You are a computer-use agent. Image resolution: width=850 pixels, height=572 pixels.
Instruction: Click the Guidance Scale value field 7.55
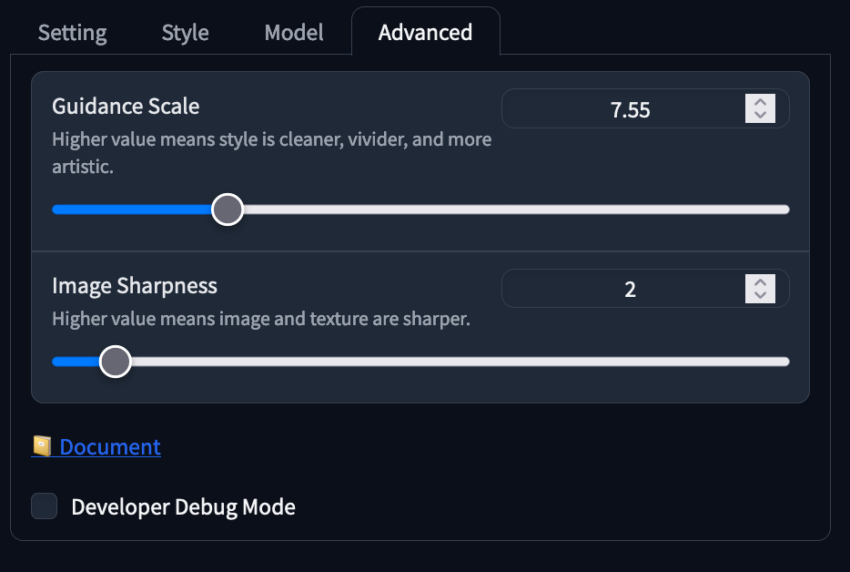(623, 109)
